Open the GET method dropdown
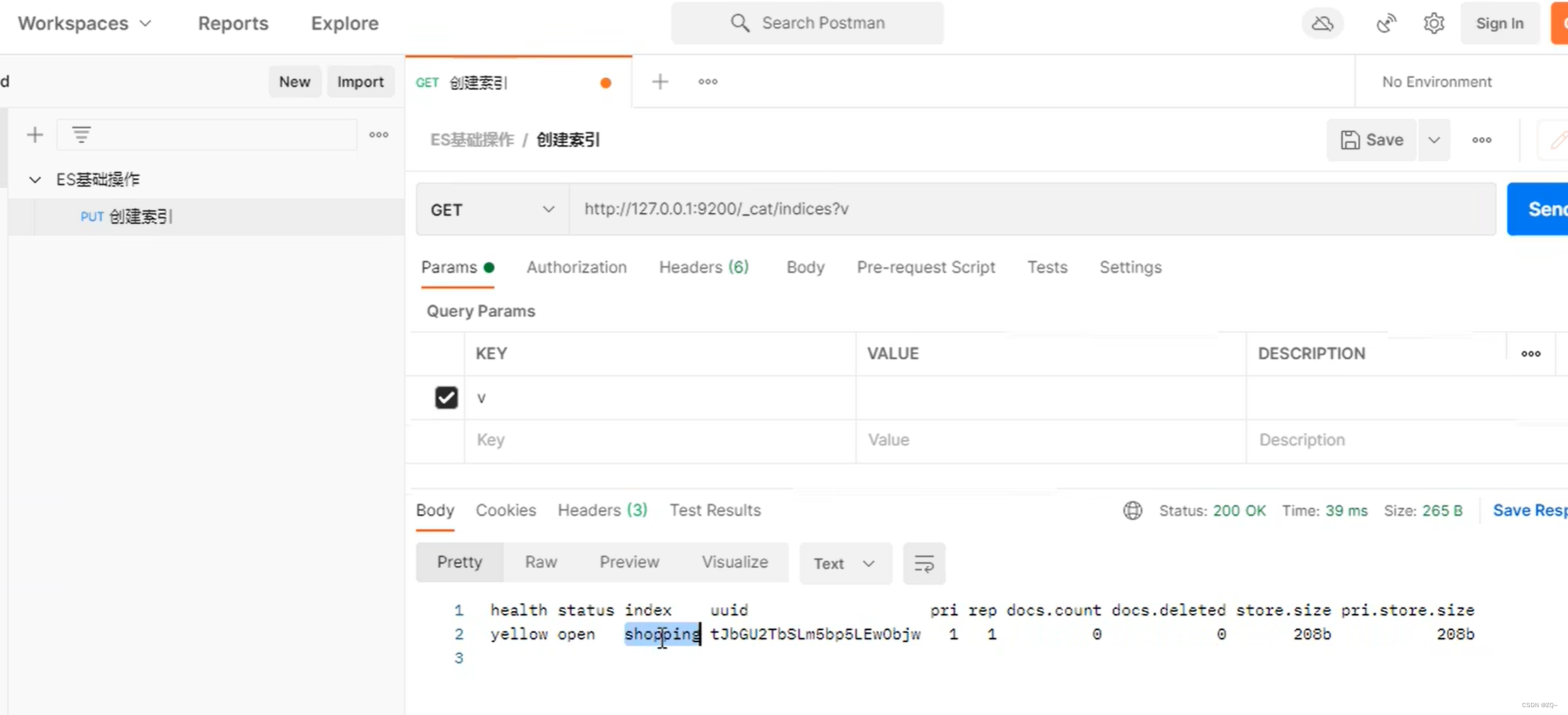 pyautogui.click(x=493, y=209)
